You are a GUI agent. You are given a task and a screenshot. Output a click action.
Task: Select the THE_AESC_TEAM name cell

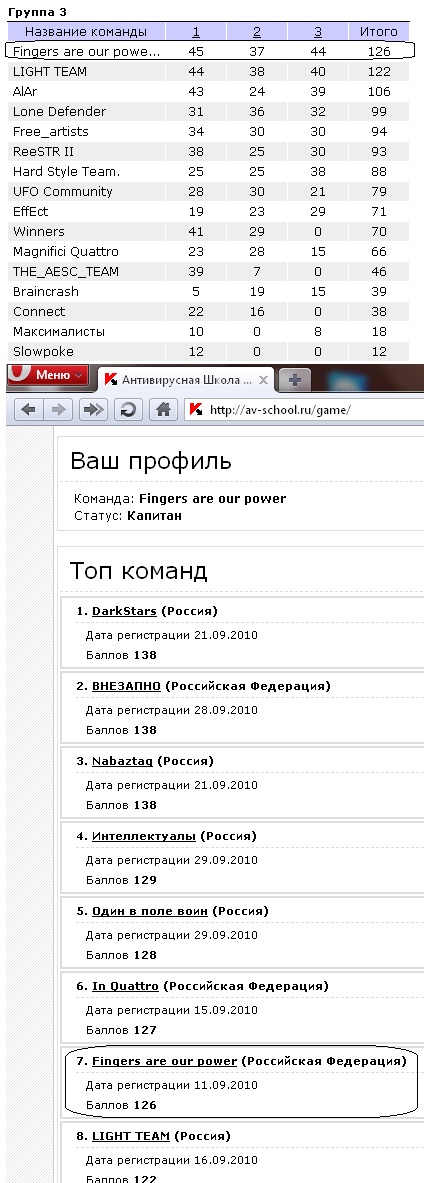(66, 272)
